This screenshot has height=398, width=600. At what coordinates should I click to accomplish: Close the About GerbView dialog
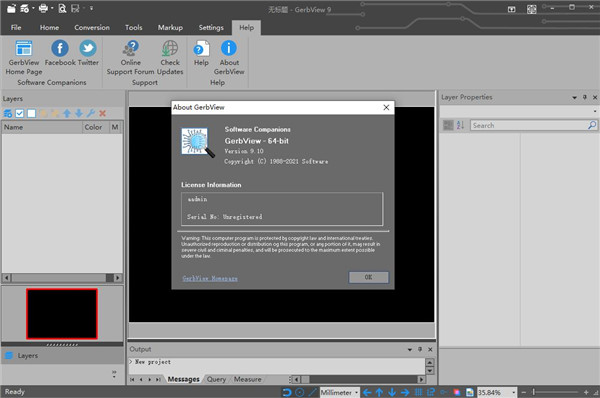click(x=386, y=108)
